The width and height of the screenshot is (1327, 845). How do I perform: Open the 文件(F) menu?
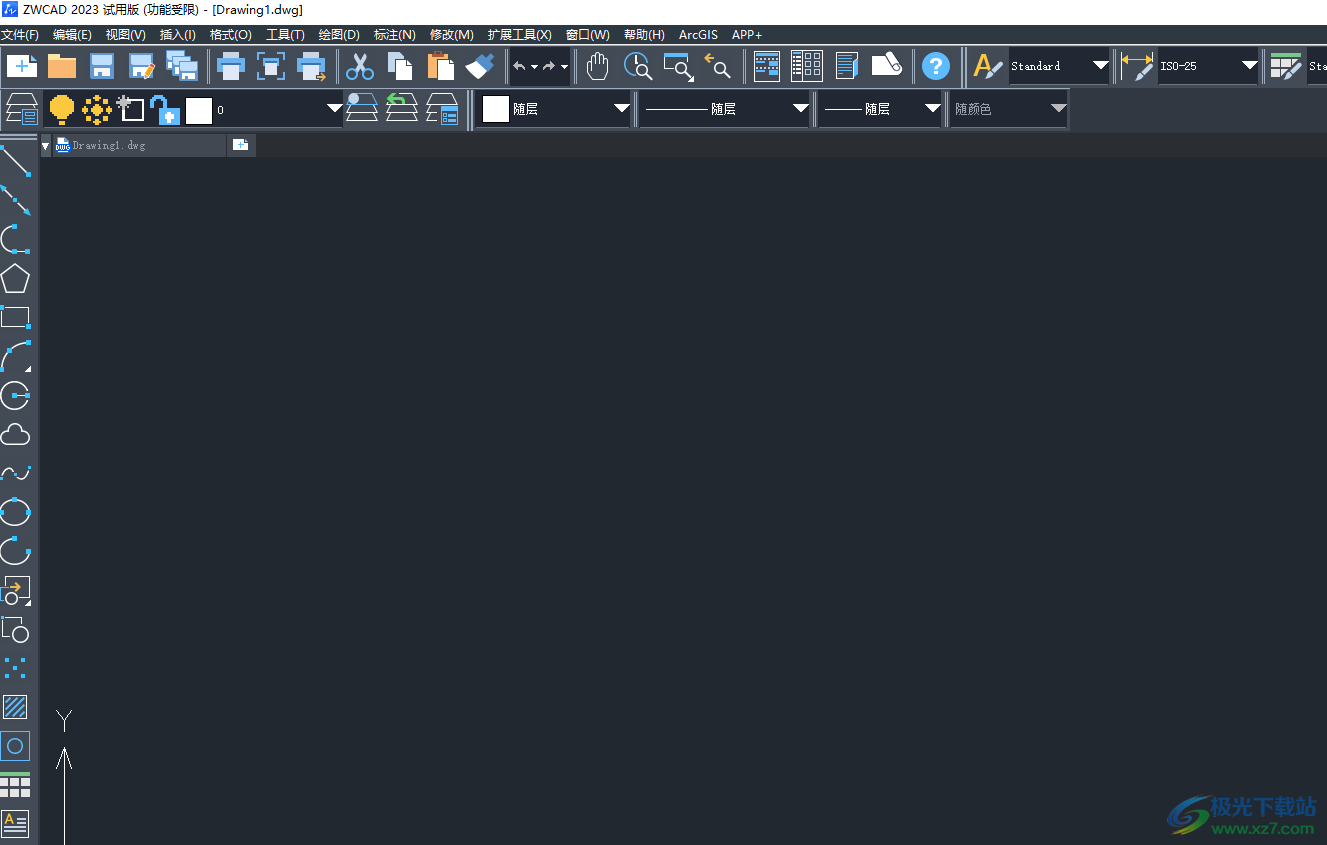pos(20,35)
